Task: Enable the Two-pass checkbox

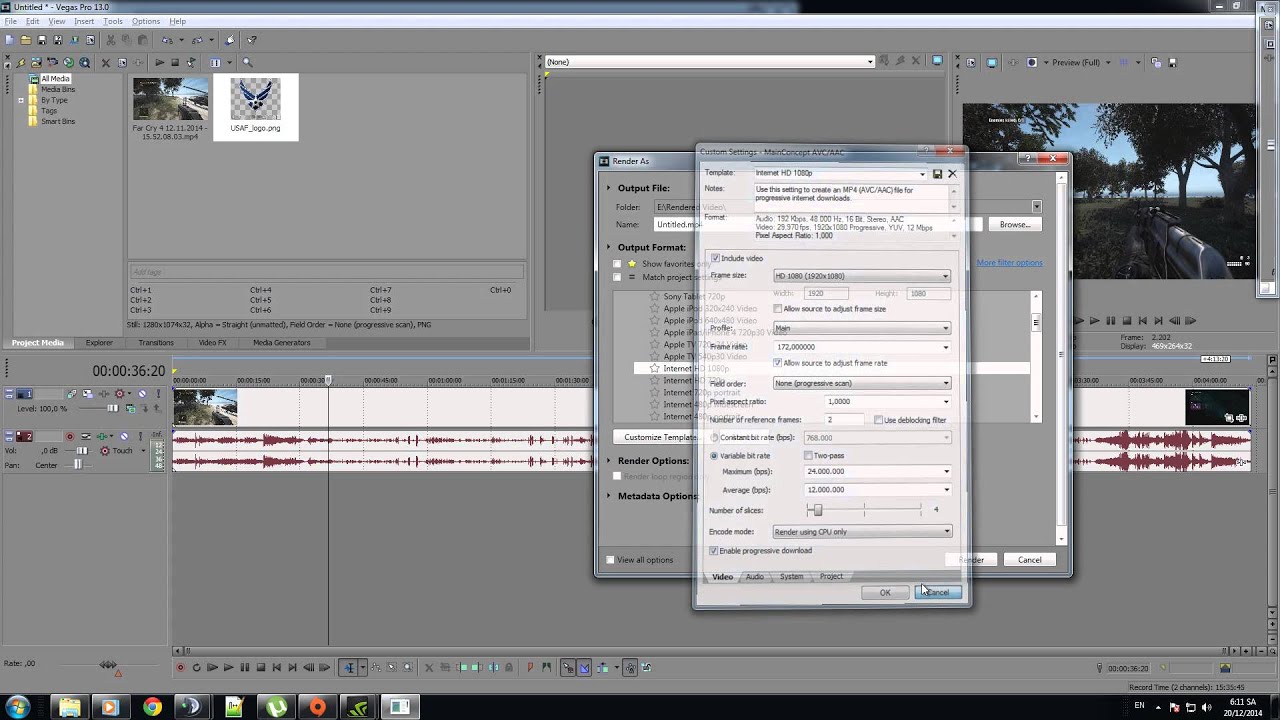Action: click(x=808, y=456)
